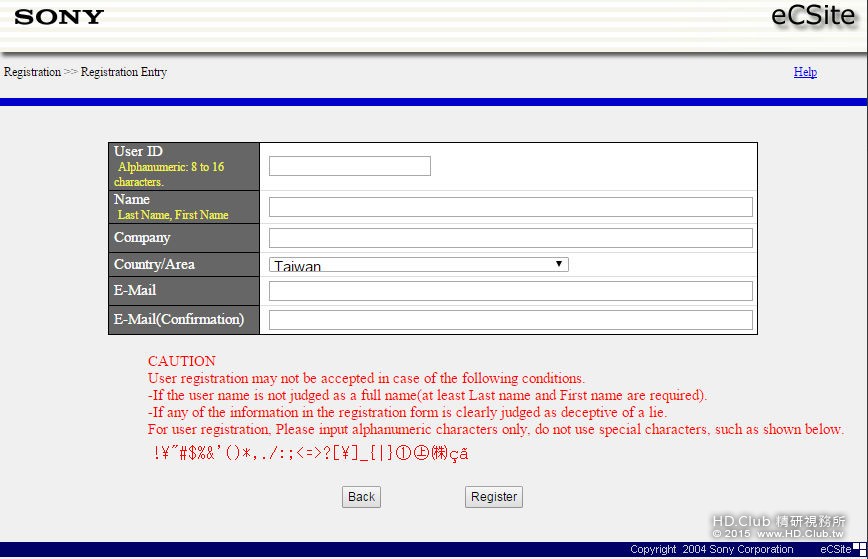Select the Company input box

tap(510, 238)
